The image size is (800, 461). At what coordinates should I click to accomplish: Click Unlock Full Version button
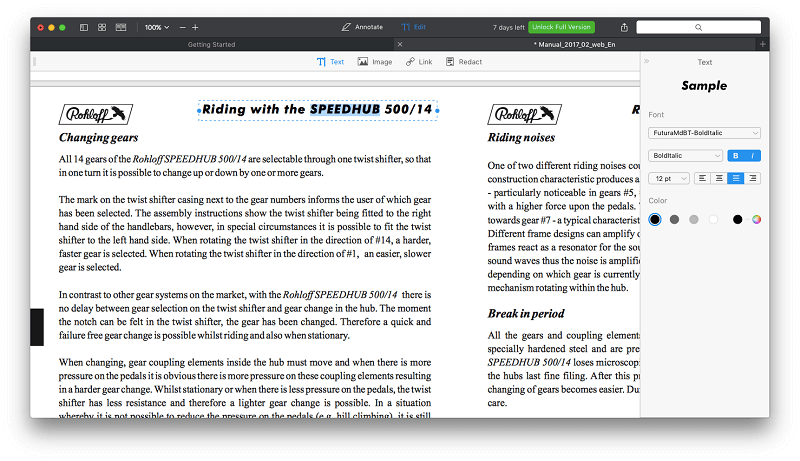click(x=561, y=27)
